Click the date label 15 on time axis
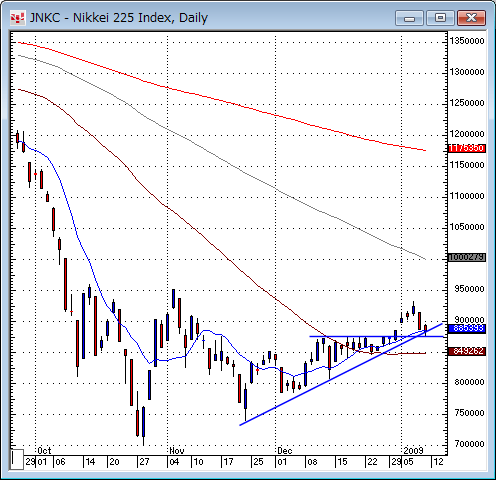Viewport: 496px width, 480px height. pos(342,462)
